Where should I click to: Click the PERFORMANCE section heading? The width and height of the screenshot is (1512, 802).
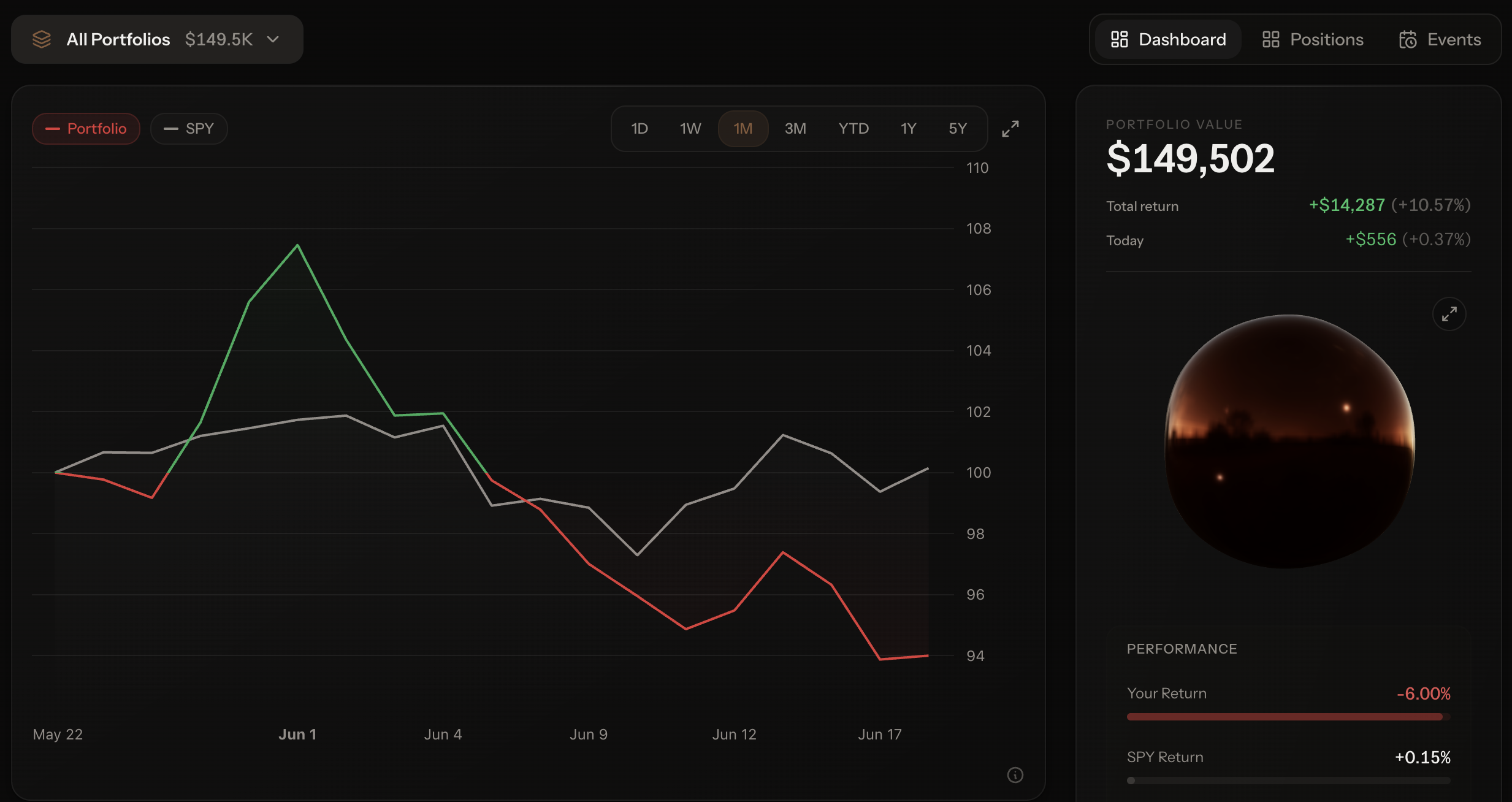1182,649
